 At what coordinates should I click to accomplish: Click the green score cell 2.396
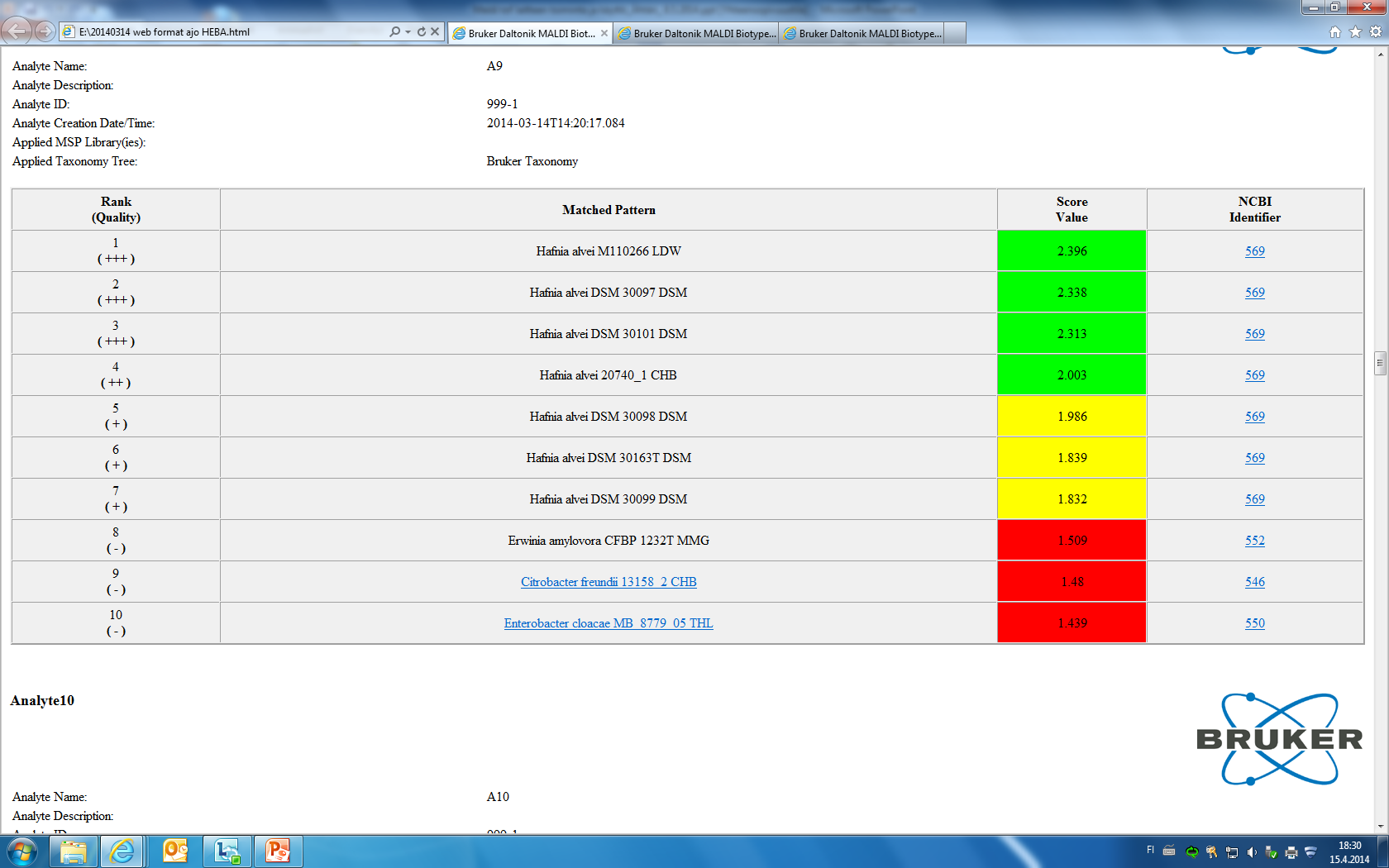[1072, 251]
